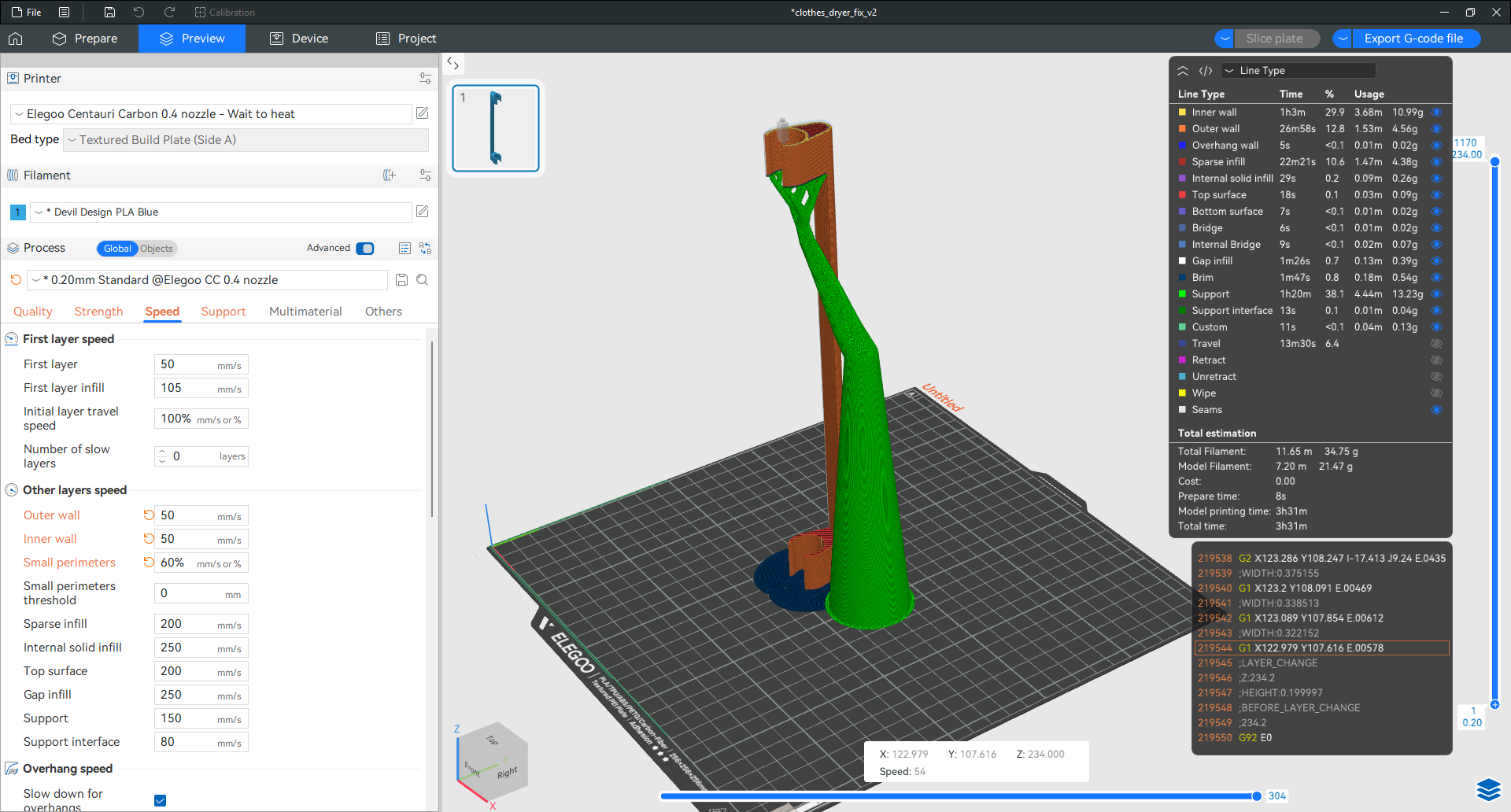Open the Calibration menu
This screenshot has height=812, width=1511.
click(225, 12)
